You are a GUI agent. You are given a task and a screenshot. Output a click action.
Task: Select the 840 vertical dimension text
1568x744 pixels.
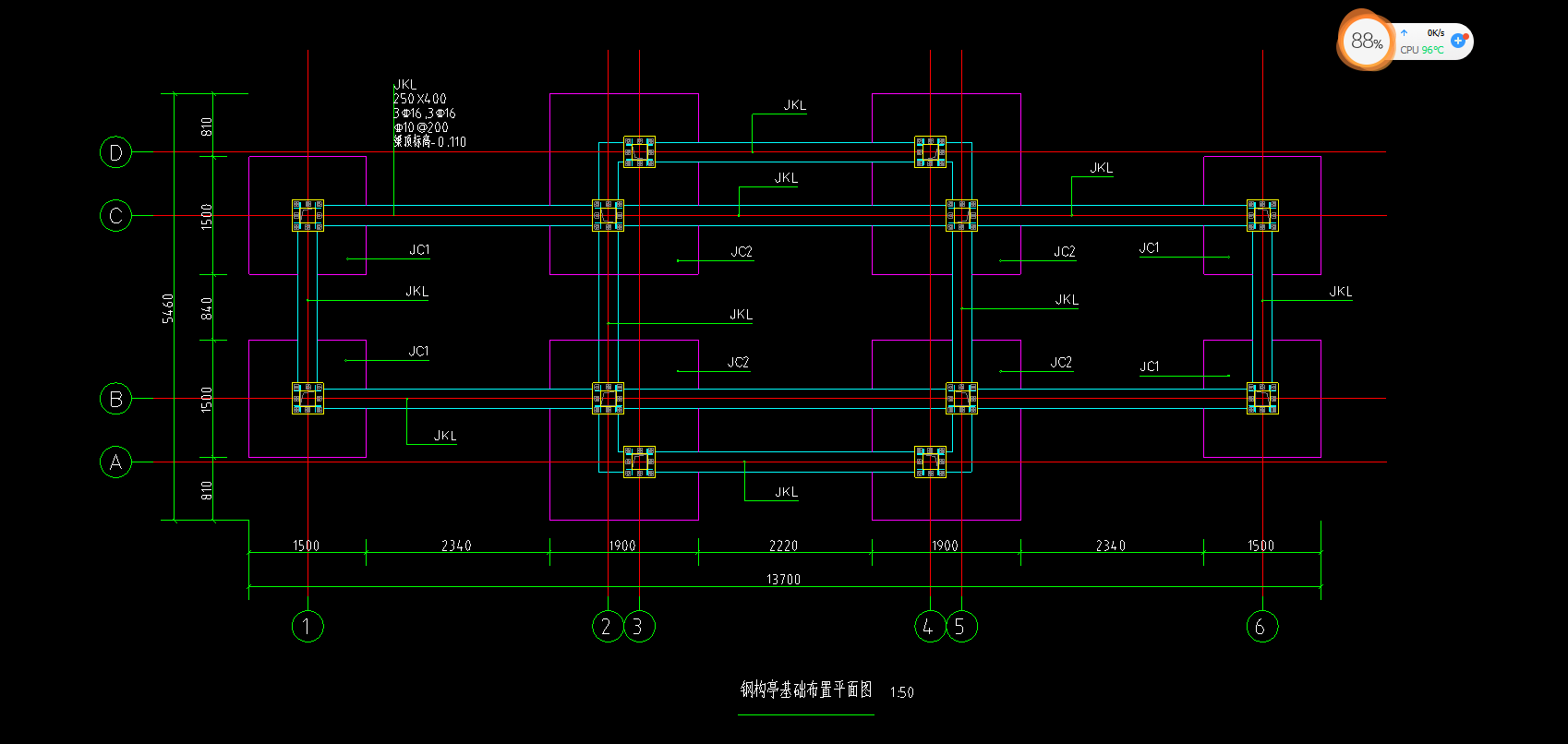207,308
